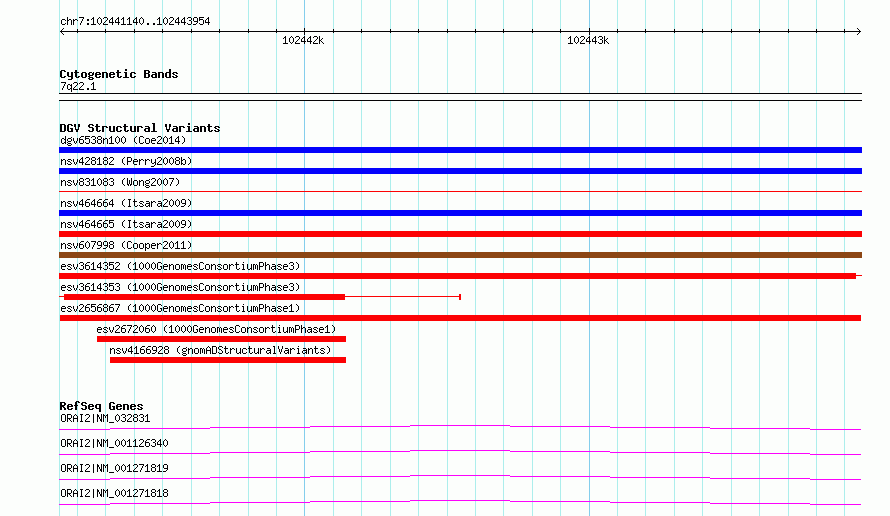The image size is (890, 516).
Task: Click the thin red tail line of esv3614353
Action: point(402,297)
